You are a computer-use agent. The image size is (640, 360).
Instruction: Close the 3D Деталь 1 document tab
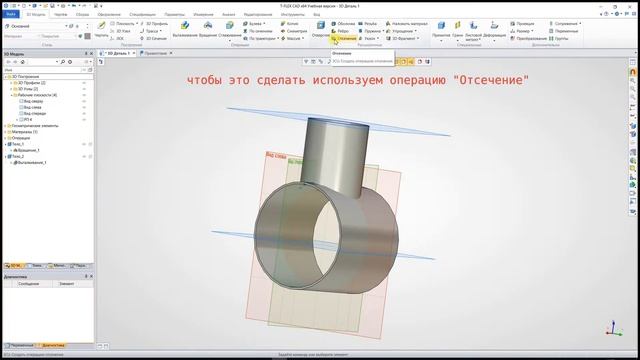pyautogui.click(x=133, y=53)
